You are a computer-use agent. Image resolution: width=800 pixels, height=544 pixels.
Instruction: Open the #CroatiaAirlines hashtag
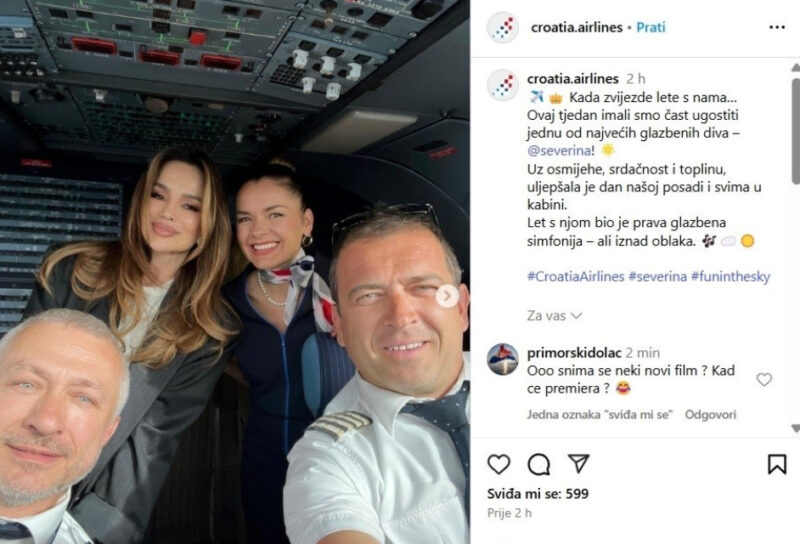point(576,277)
